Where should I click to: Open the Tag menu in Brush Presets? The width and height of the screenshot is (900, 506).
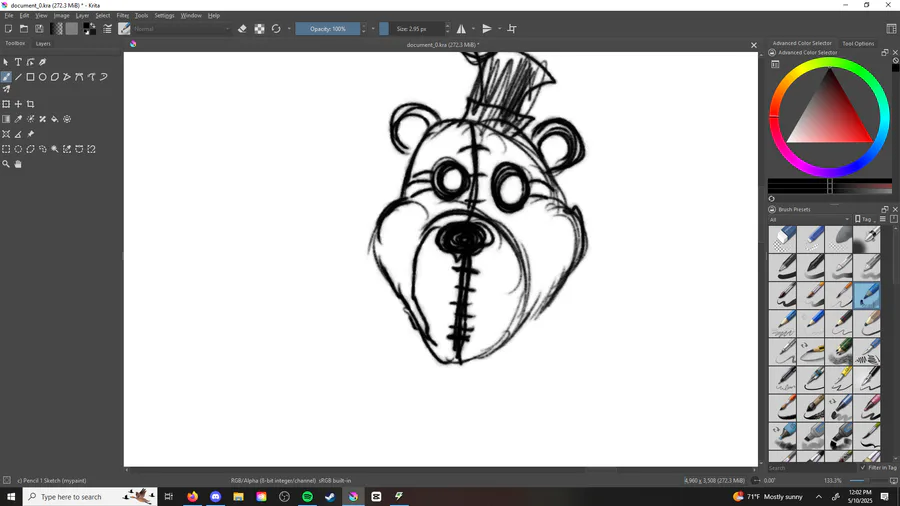(865, 219)
